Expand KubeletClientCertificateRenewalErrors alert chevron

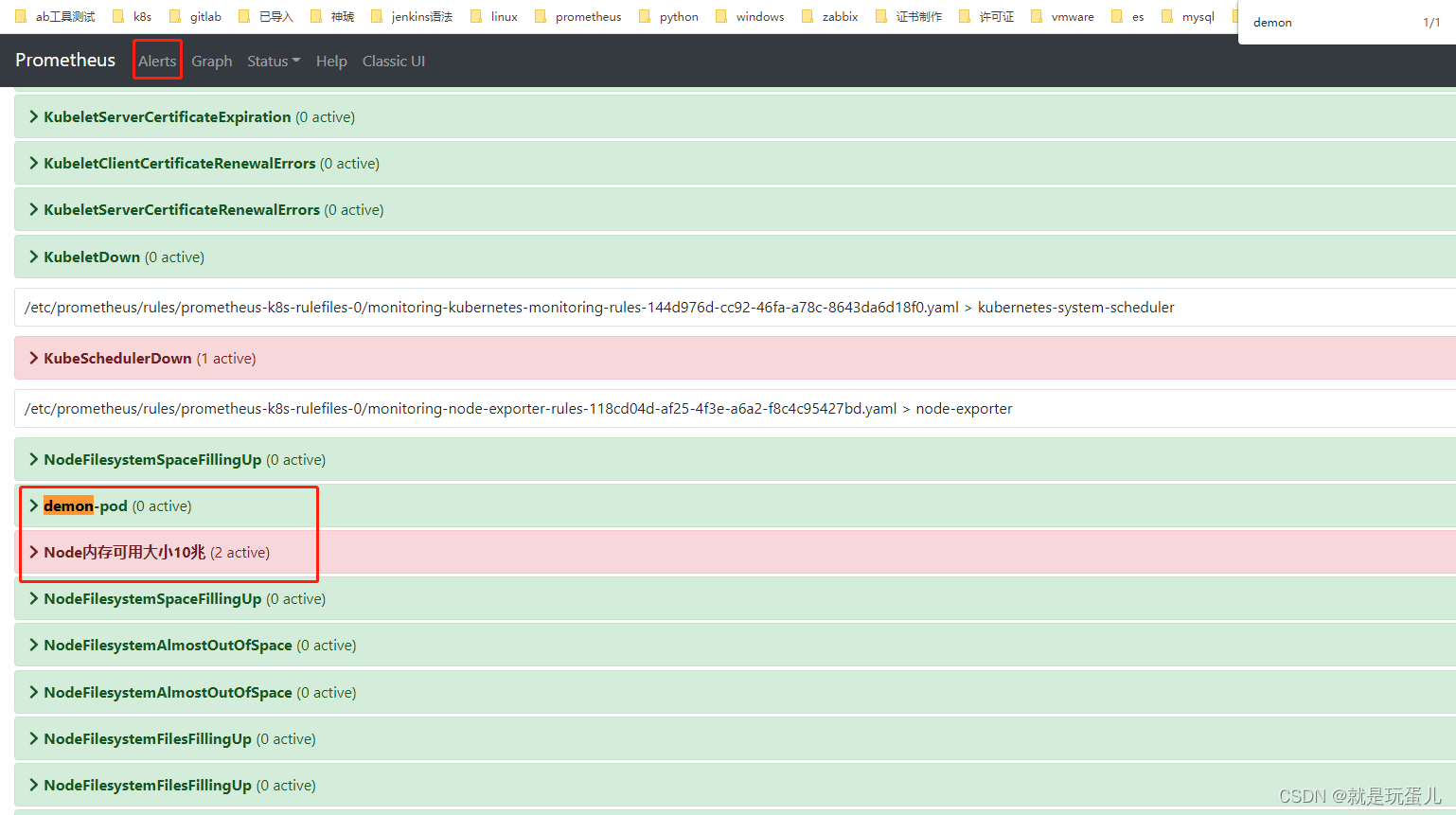(34, 163)
